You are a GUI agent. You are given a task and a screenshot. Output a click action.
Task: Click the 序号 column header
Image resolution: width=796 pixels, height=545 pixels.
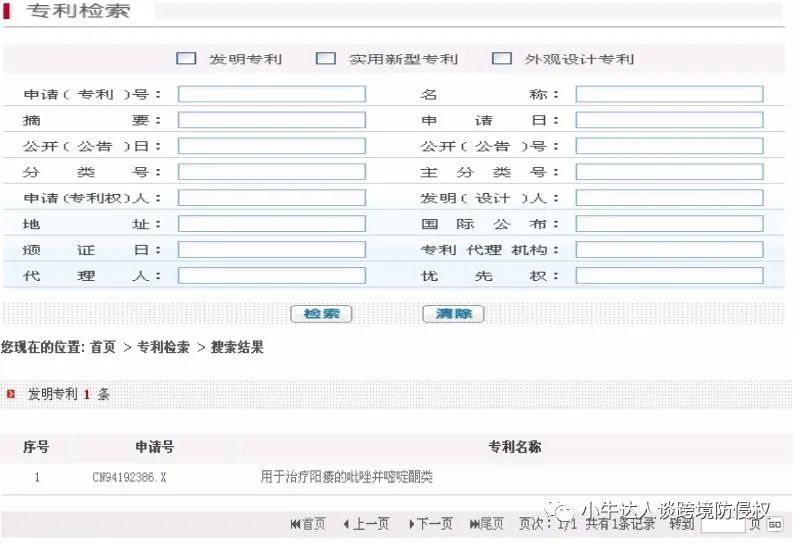pyautogui.click(x=36, y=447)
